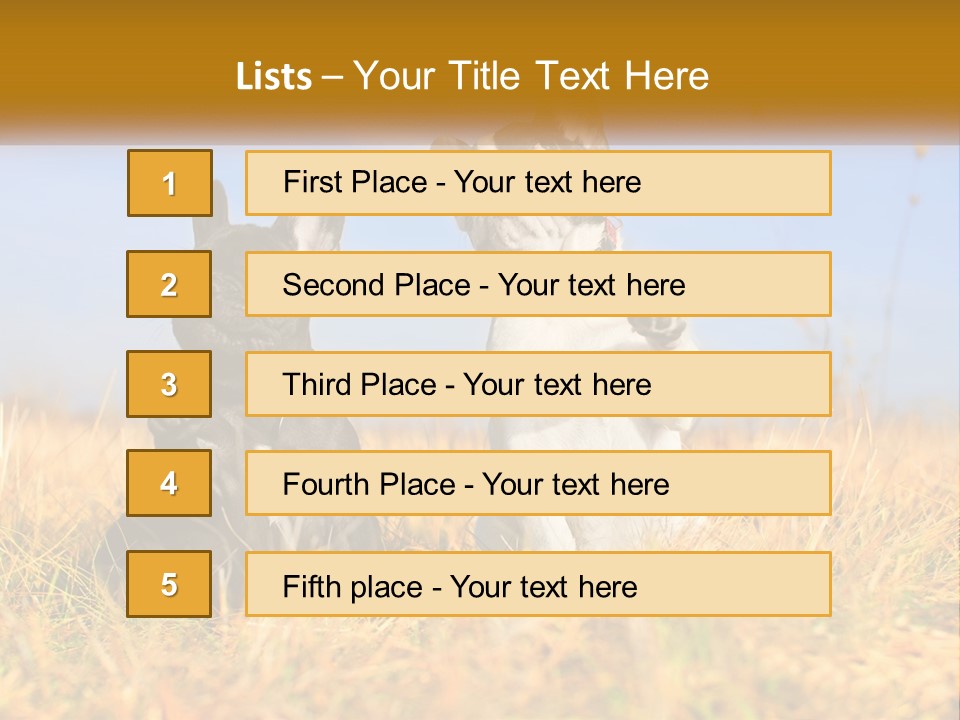Image resolution: width=960 pixels, height=720 pixels.
Task: Select the Third Place text box
Action: tap(538, 384)
